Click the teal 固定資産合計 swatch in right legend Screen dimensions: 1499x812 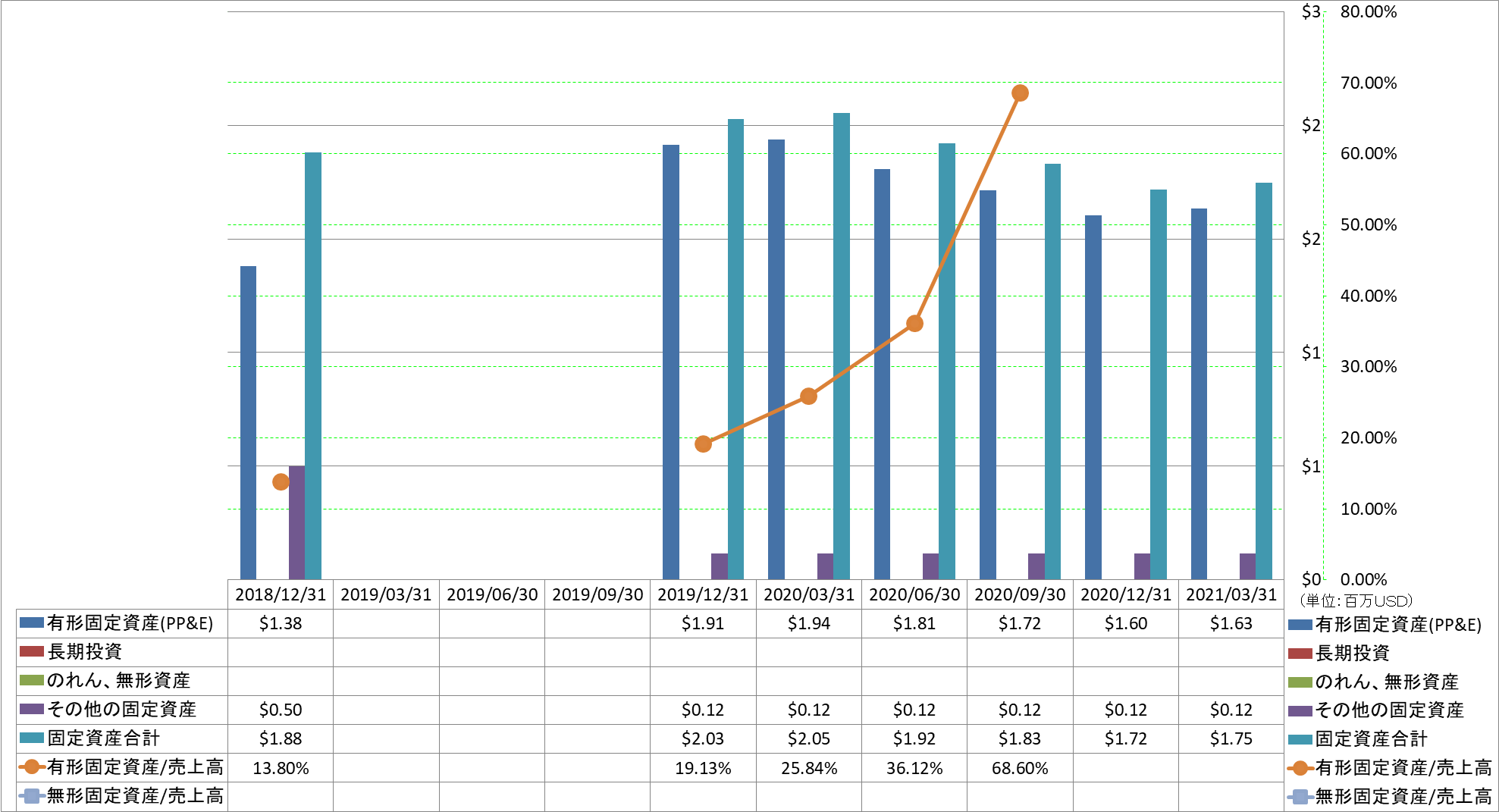point(1300,739)
